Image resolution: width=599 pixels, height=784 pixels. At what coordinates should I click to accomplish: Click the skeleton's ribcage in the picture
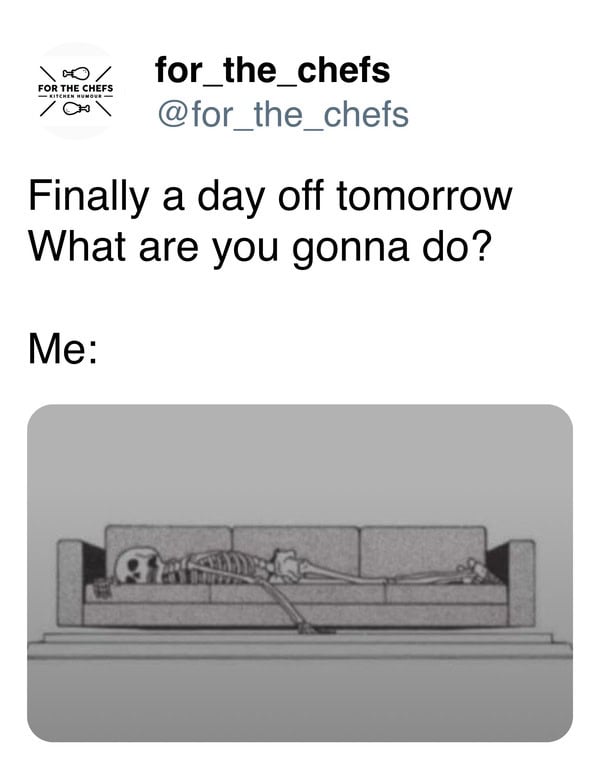[x=218, y=568]
